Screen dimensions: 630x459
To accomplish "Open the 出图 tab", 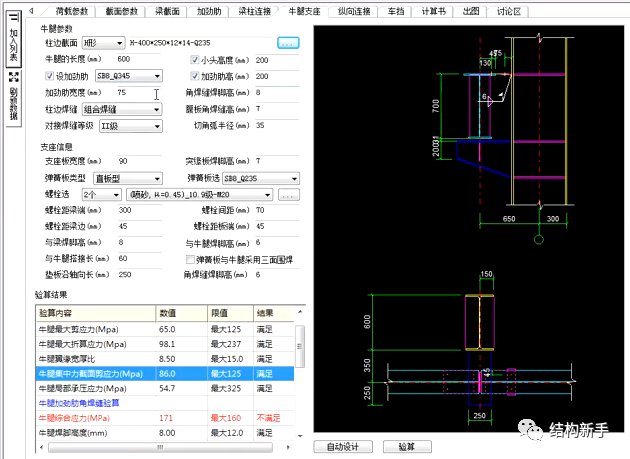I will (x=471, y=11).
